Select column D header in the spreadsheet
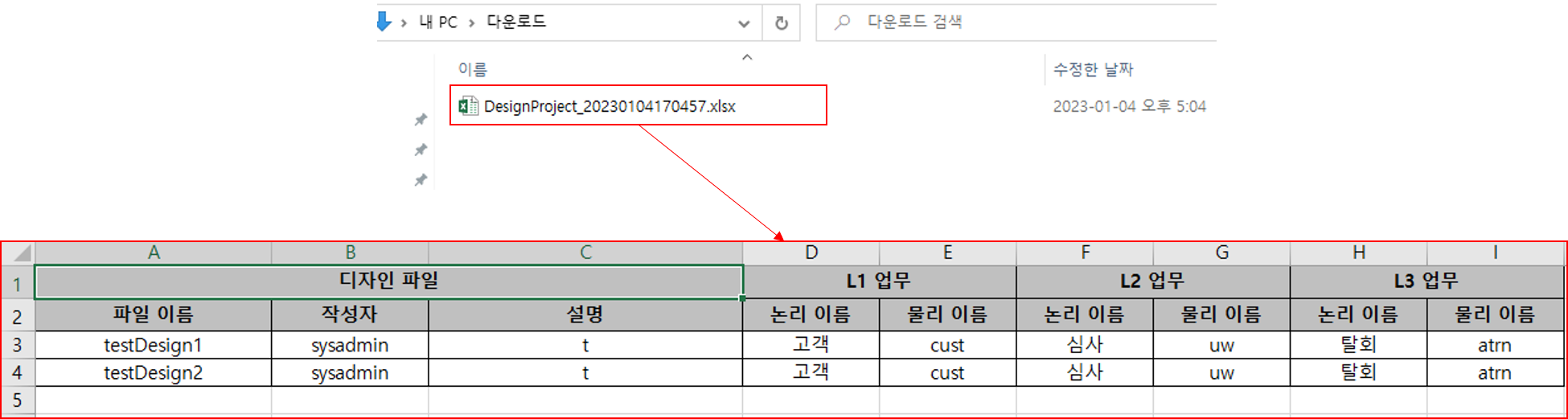Viewport: 1568px width, 419px height. point(811,253)
